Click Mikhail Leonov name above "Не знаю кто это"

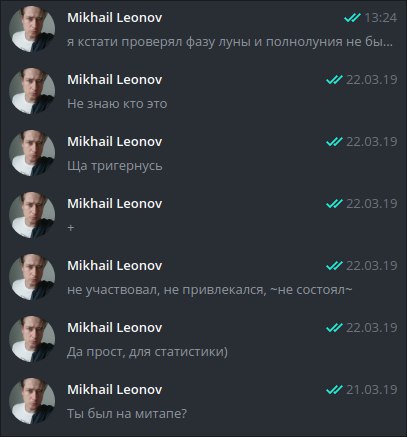115,80
